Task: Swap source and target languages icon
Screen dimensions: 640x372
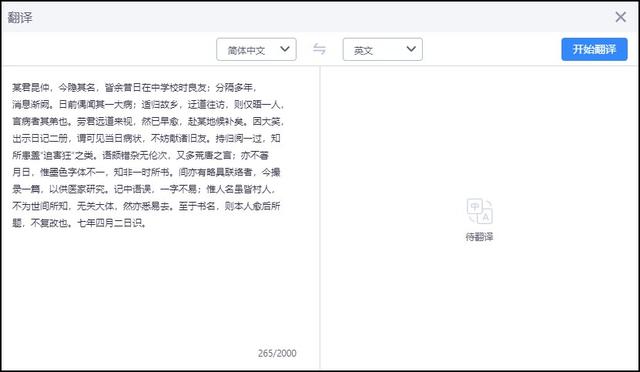Action: [319, 49]
